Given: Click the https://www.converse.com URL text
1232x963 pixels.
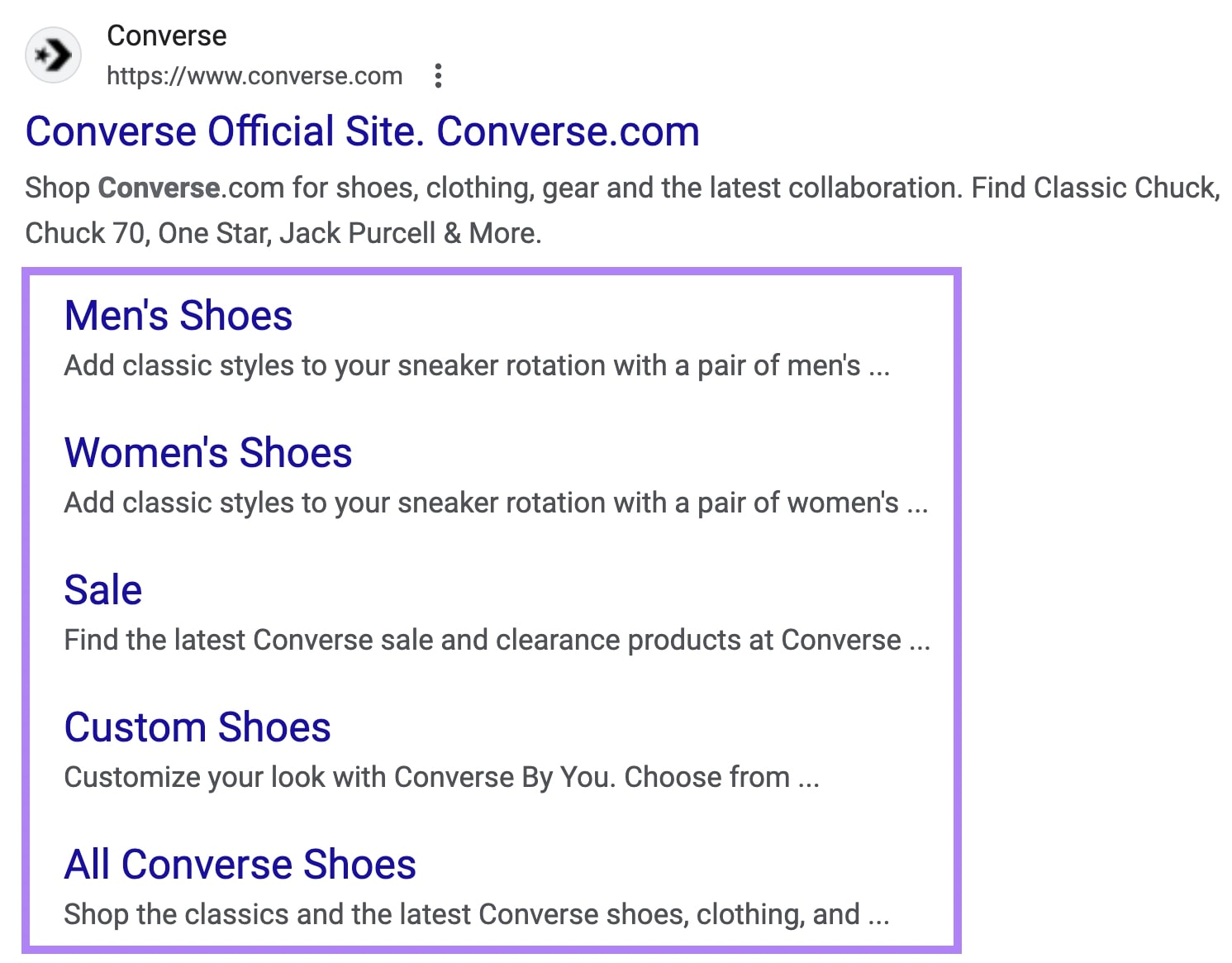Looking at the screenshot, I should 254,75.
